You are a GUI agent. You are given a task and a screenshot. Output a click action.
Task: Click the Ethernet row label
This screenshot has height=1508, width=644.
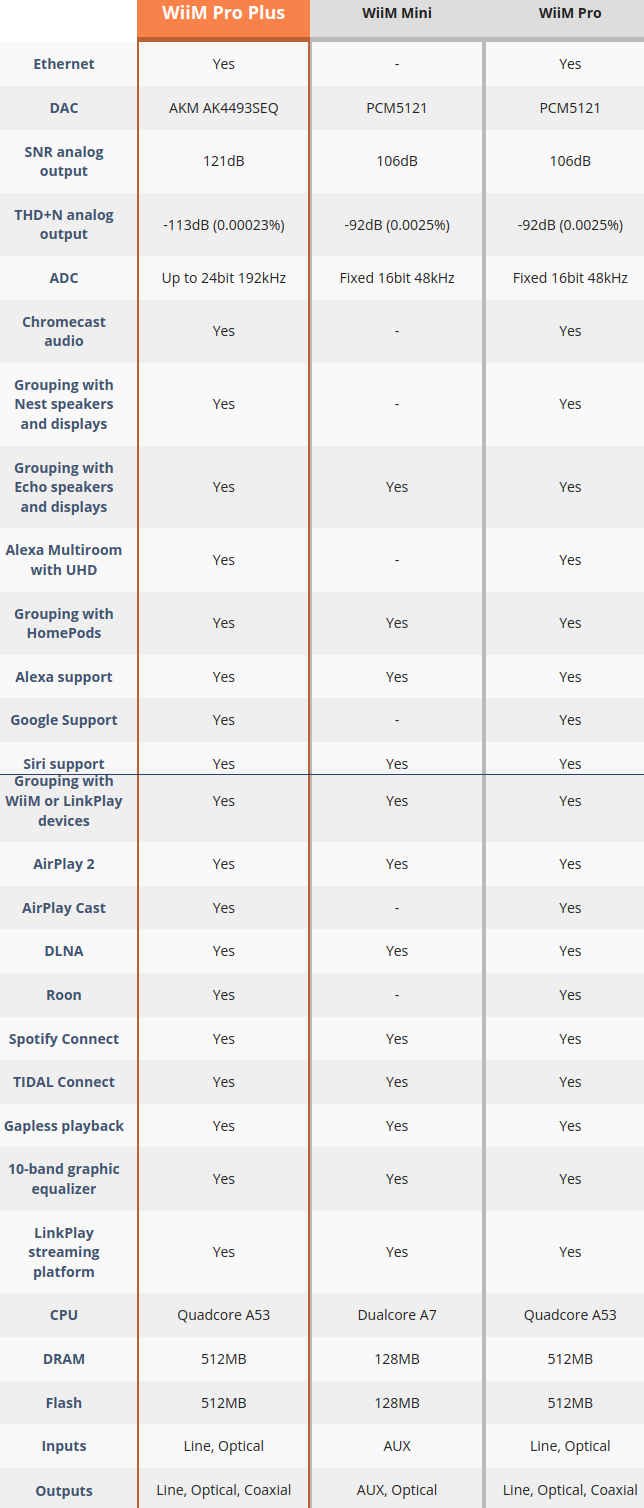coord(64,64)
